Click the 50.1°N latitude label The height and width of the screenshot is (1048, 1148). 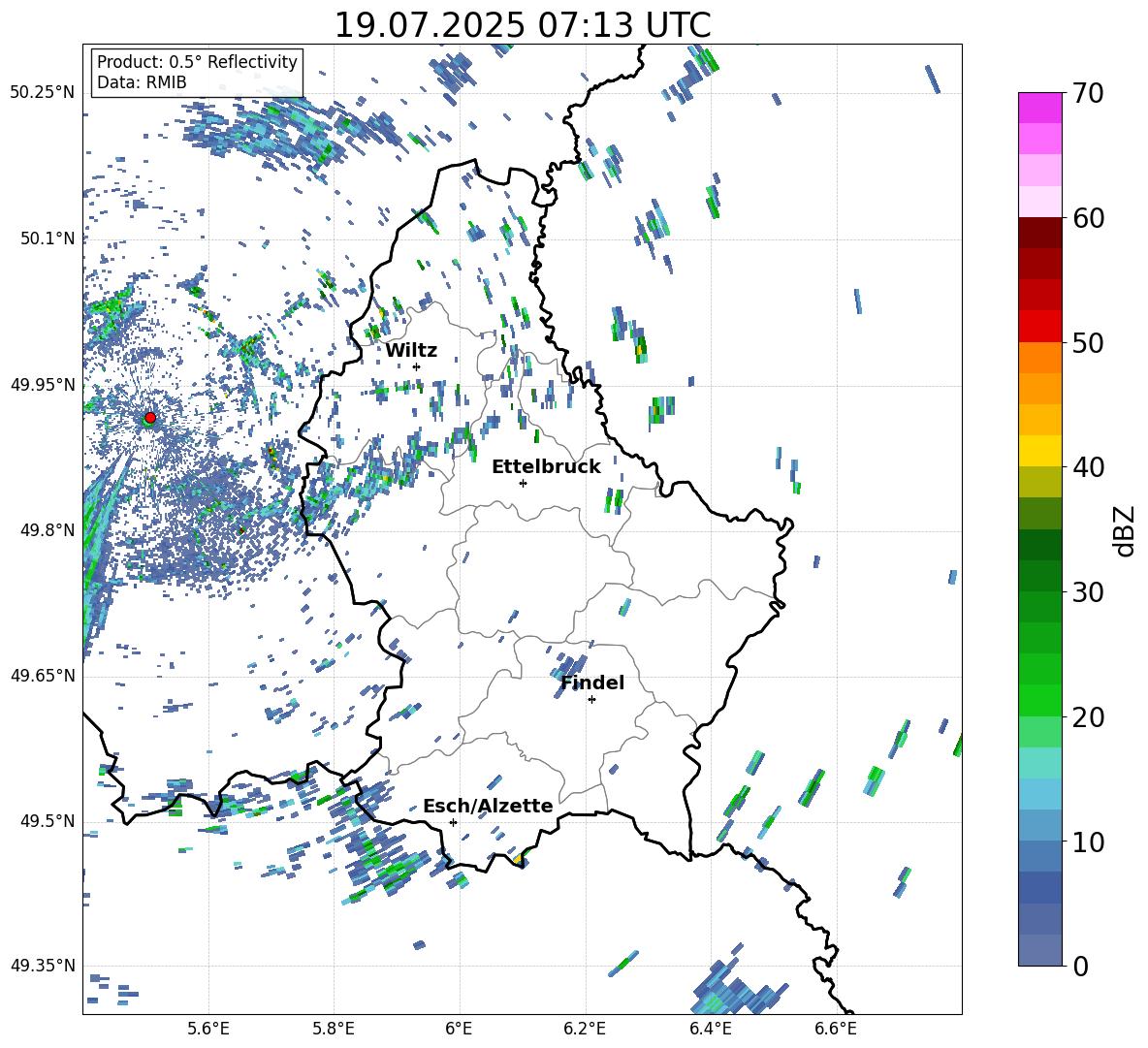[x=48, y=238]
